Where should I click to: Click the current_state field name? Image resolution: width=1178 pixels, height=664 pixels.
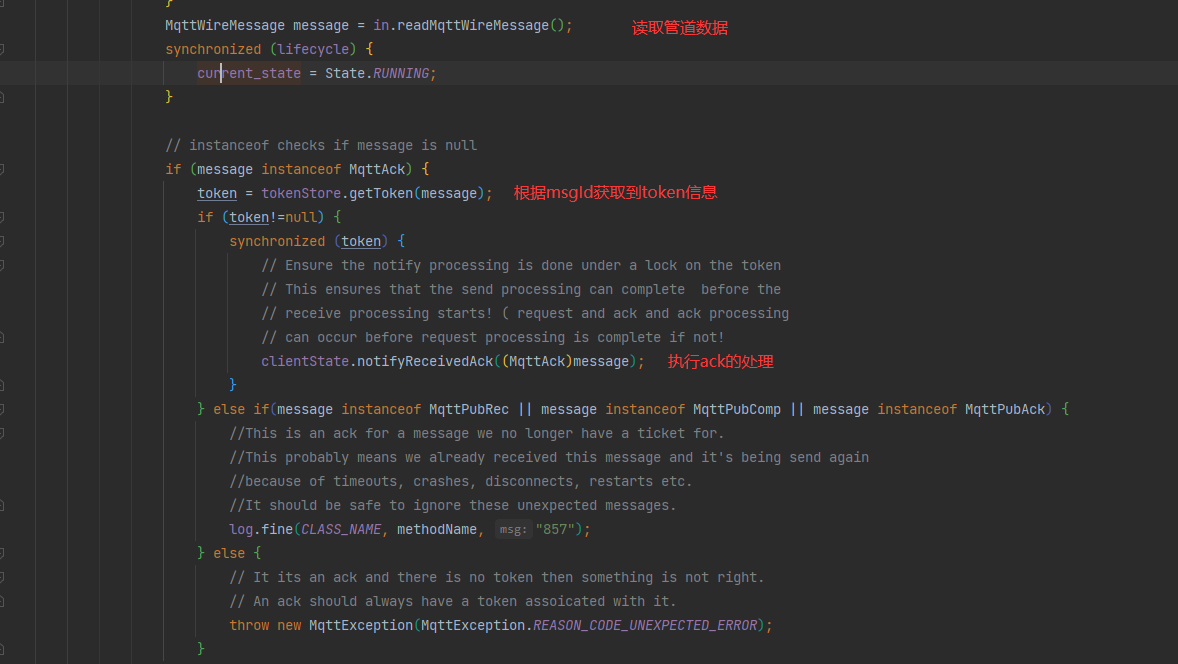249,74
